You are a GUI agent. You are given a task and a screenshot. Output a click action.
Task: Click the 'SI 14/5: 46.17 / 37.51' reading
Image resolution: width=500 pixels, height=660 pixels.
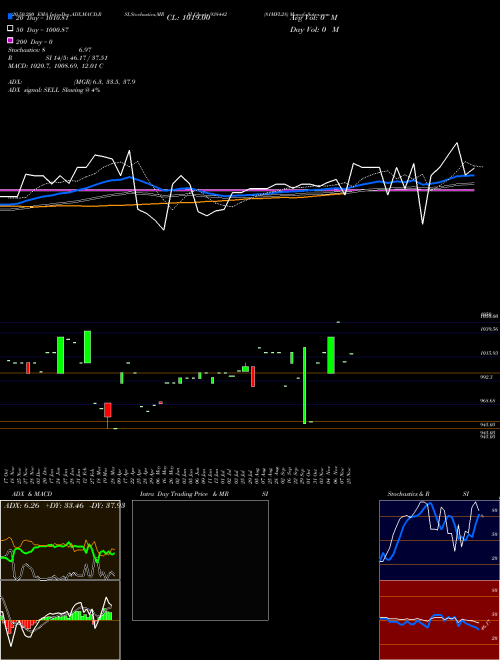click(x=76, y=58)
